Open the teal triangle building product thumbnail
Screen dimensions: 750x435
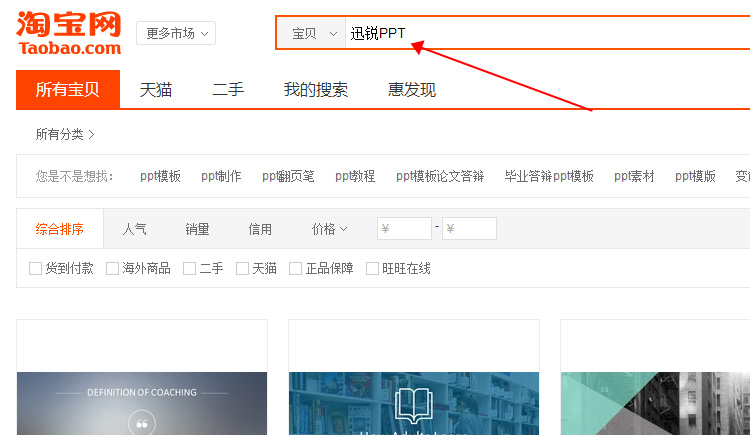pyautogui.click(x=655, y=403)
